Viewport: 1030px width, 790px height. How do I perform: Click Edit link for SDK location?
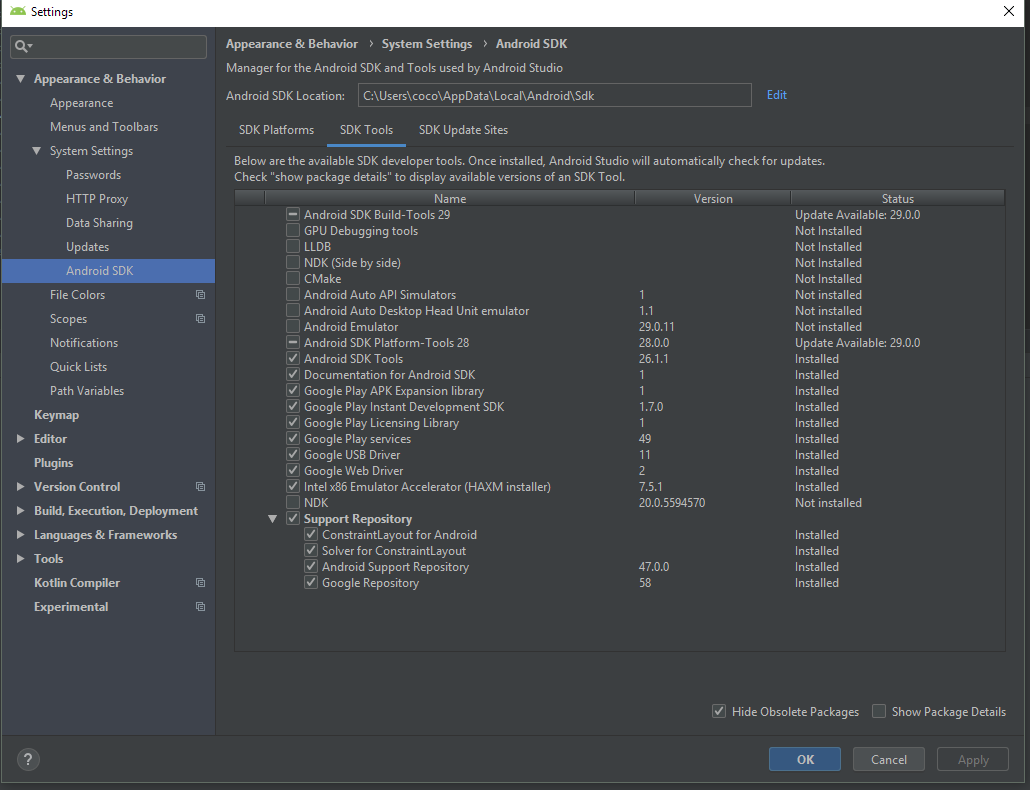coord(776,95)
